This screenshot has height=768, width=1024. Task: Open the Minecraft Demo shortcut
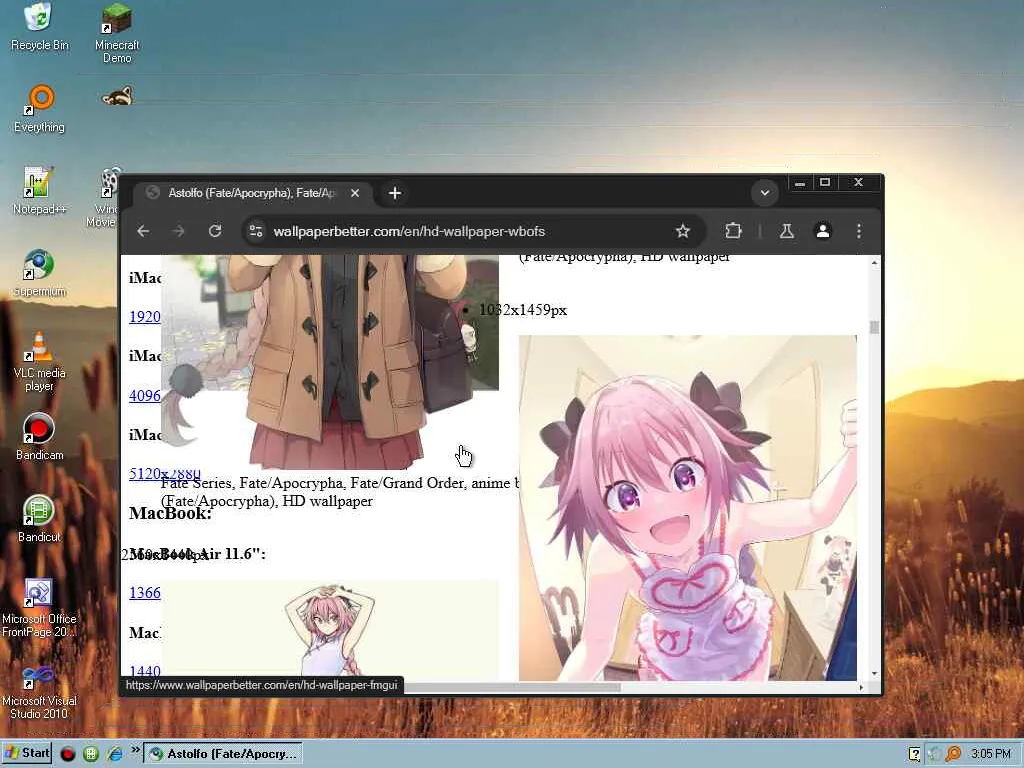point(117,34)
